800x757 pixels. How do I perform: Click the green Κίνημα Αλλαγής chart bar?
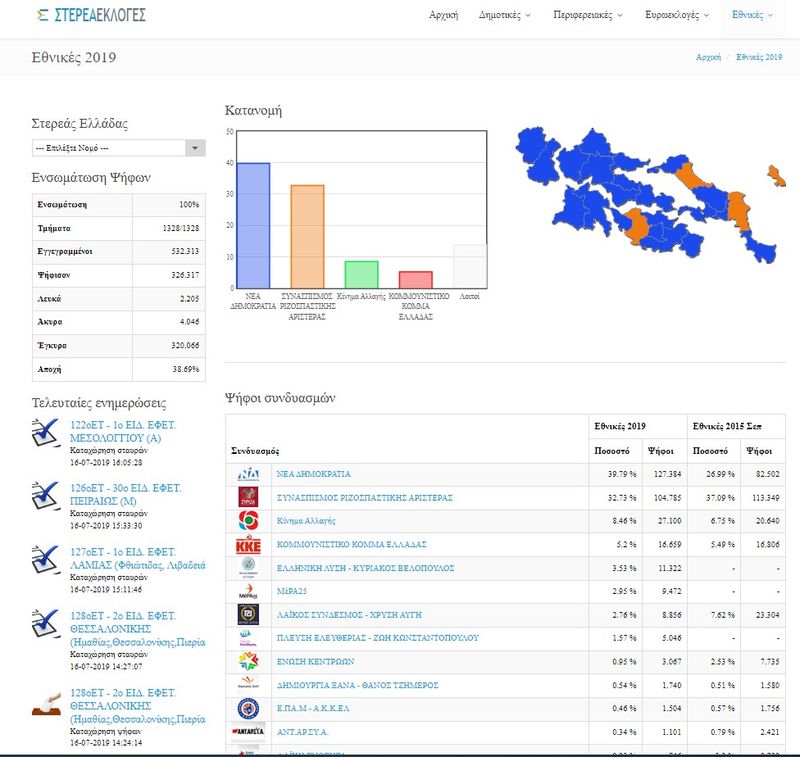point(361,275)
